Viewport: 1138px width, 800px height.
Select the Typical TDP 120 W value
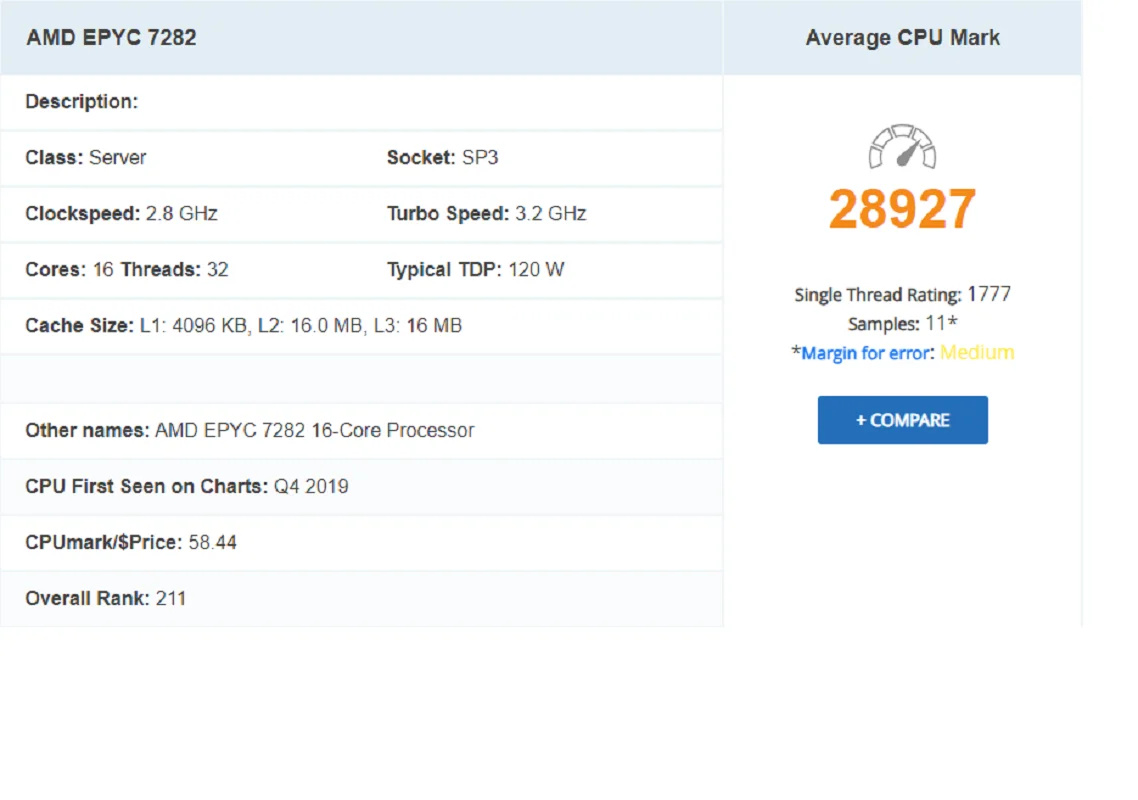[x=536, y=269]
